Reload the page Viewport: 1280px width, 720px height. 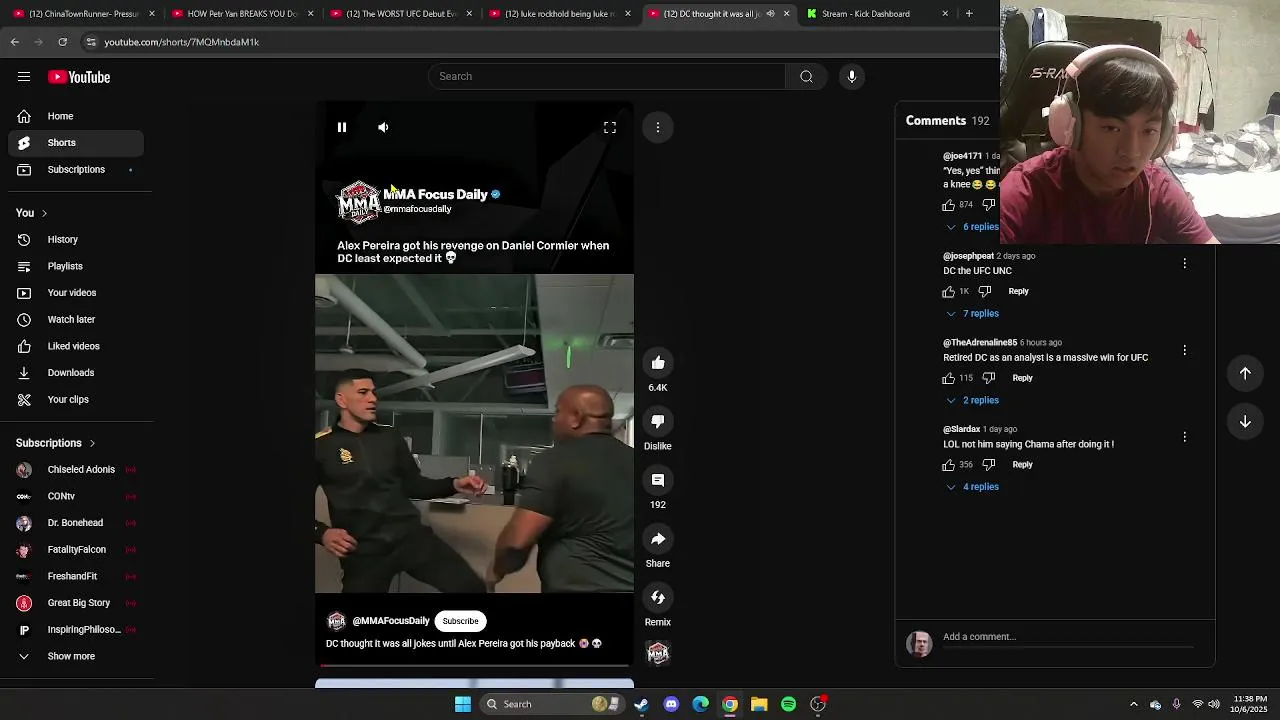62,42
